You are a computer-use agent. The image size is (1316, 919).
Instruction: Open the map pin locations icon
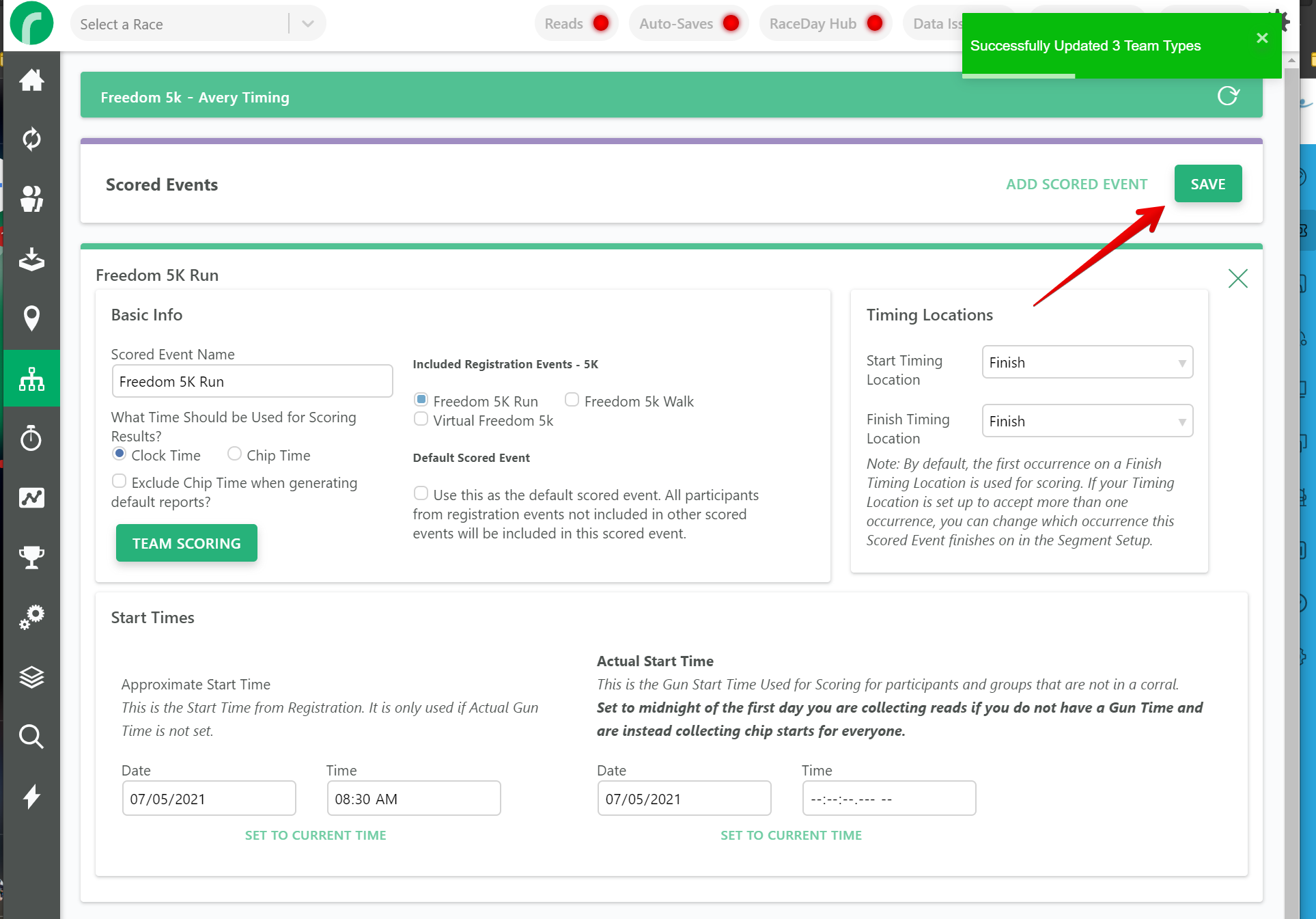[x=31, y=318]
